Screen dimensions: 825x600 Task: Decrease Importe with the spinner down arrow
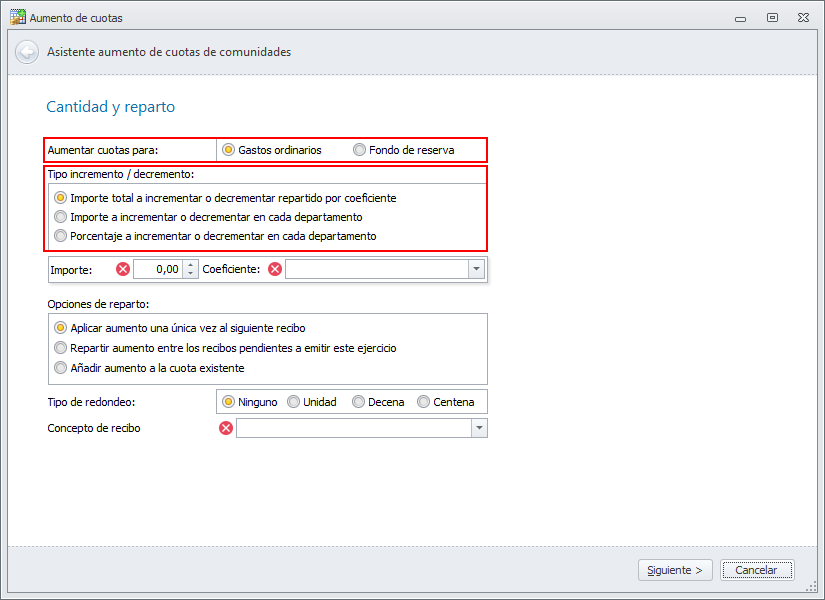tap(190, 274)
